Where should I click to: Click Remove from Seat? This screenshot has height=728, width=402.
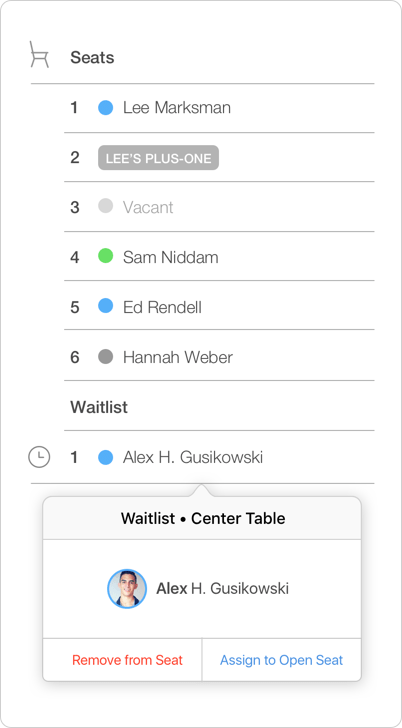point(127,660)
